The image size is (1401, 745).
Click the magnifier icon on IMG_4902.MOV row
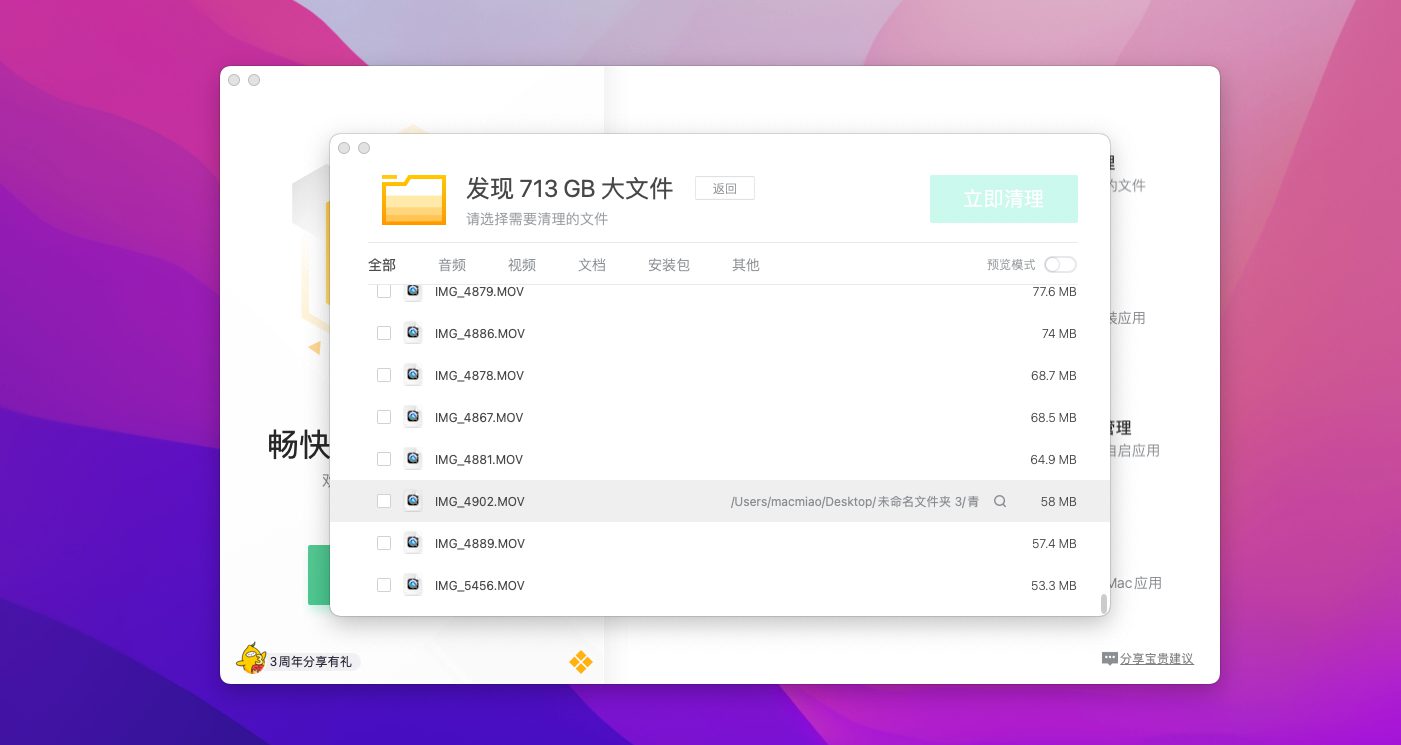(x=1000, y=501)
